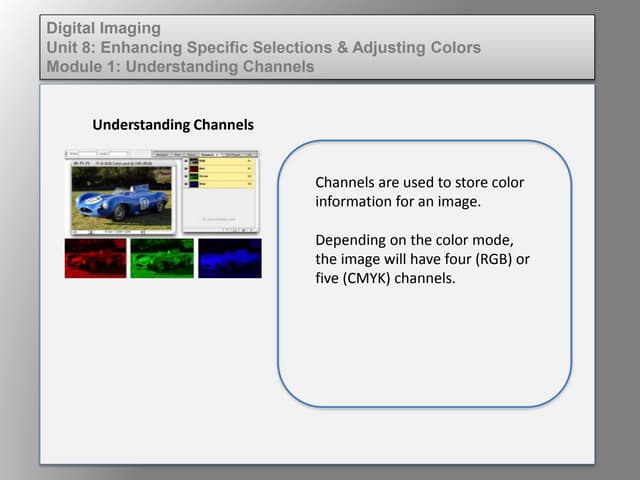Click the blue race car photo

coord(120,198)
